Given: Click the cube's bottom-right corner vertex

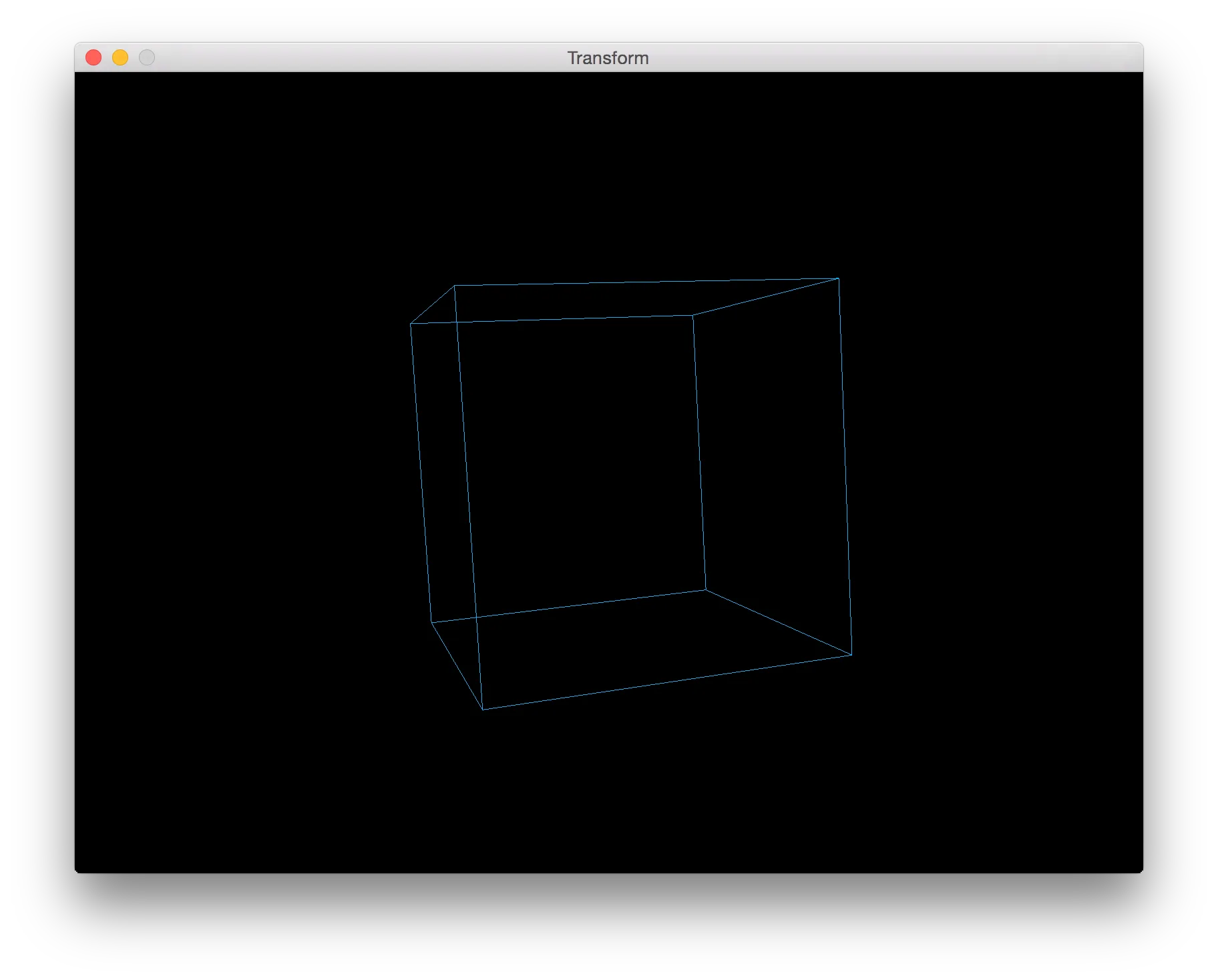Looking at the screenshot, I should (x=851, y=655).
